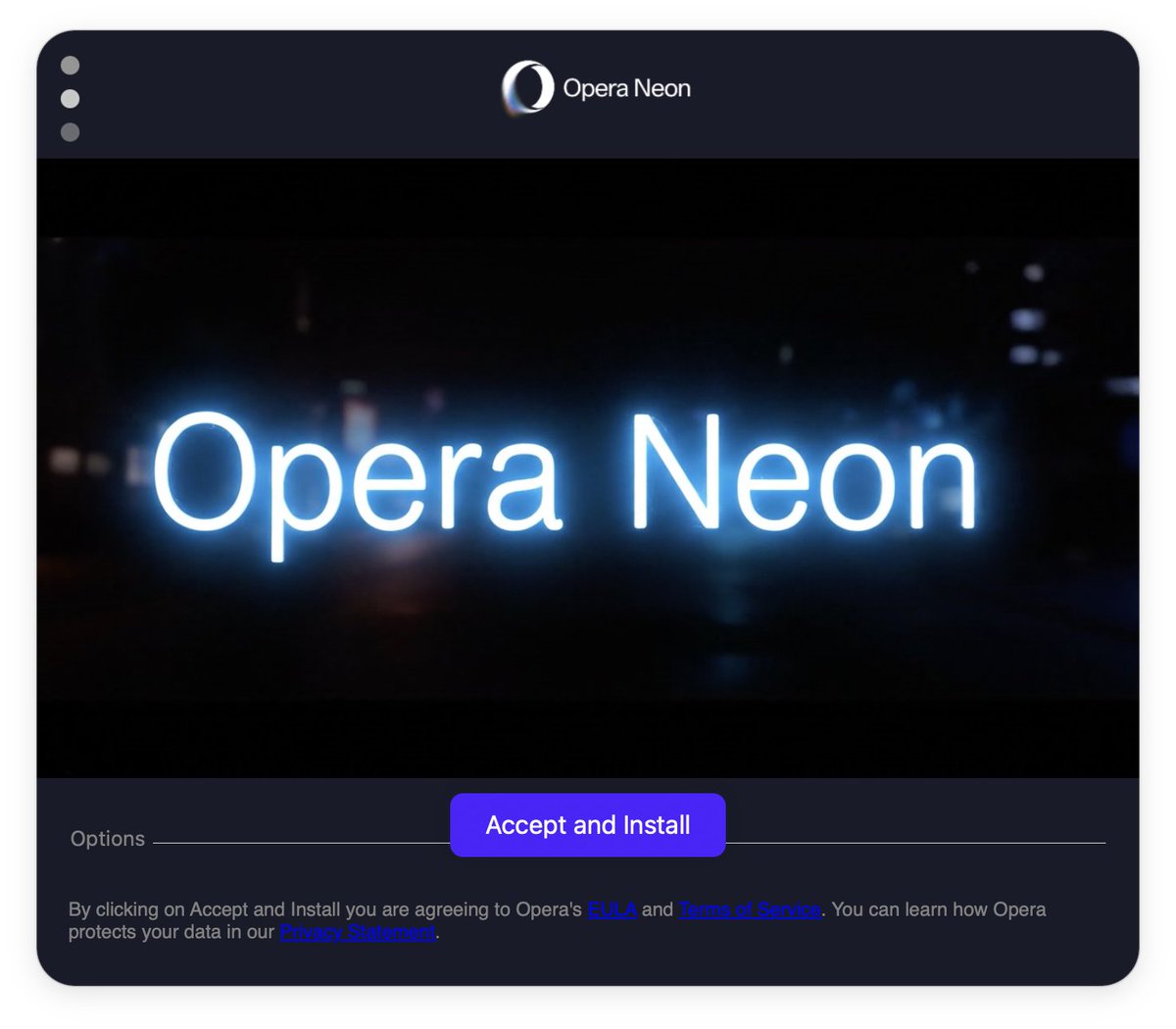Click the Accept and Install button

[x=588, y=825]
